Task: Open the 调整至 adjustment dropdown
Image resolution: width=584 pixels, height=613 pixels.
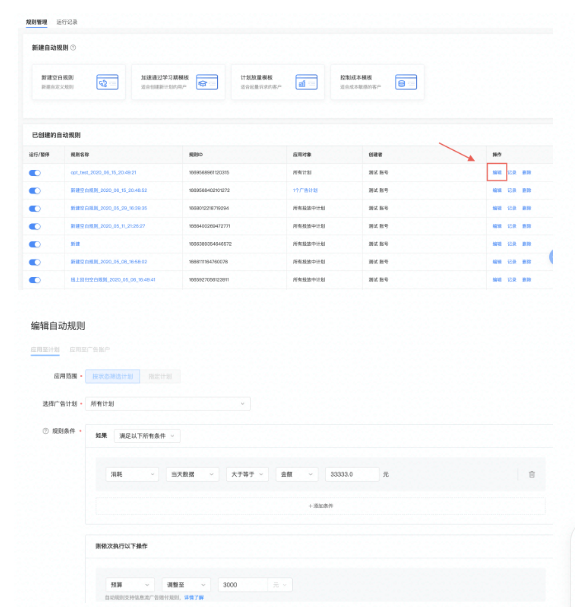Action: (x=186, y=584)
